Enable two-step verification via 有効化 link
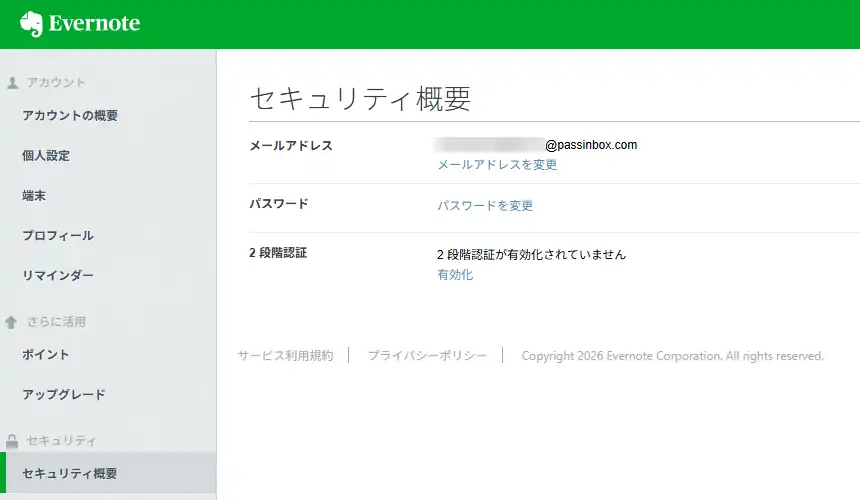This screenshot has width=860, height=500. click(x=455, y=275)
